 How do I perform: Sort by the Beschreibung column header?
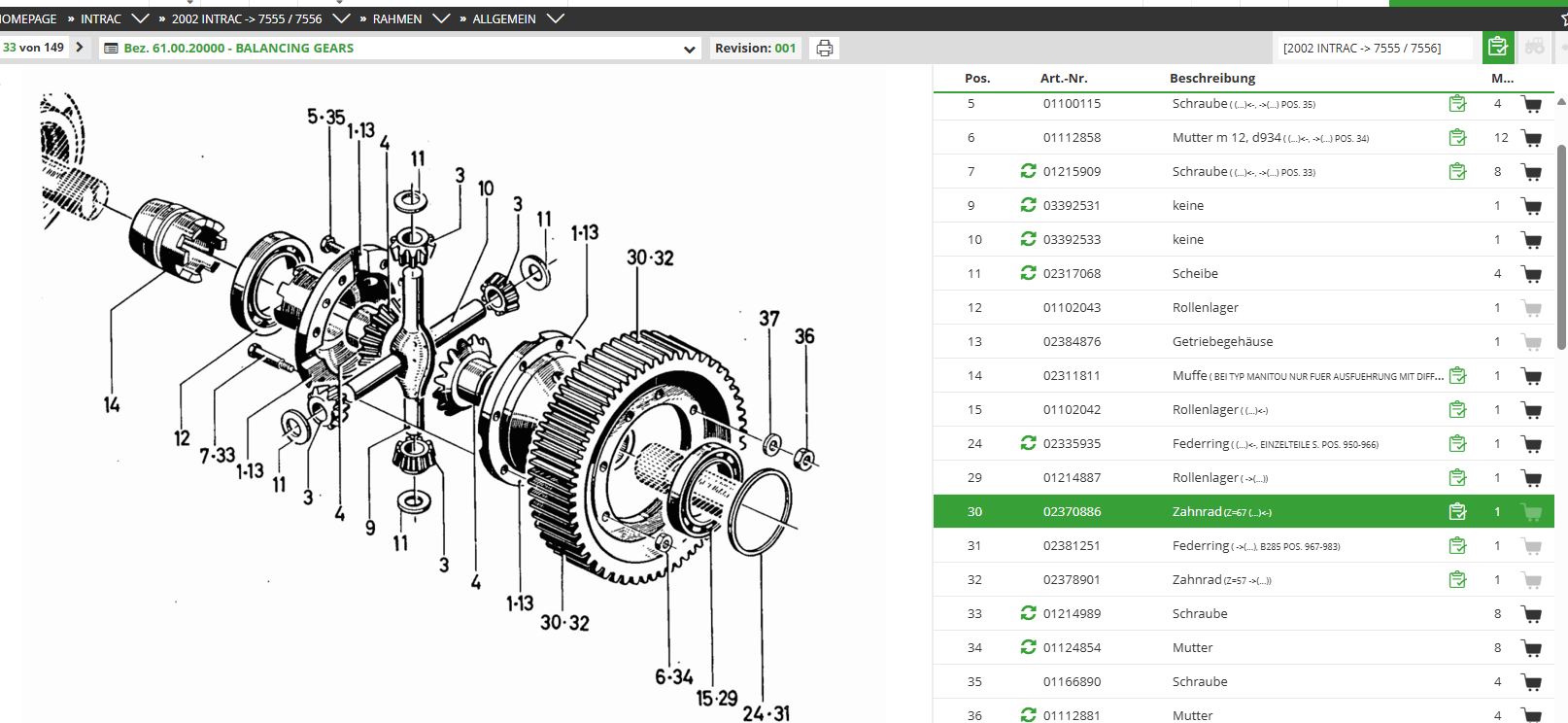(x=1212, y=78)
